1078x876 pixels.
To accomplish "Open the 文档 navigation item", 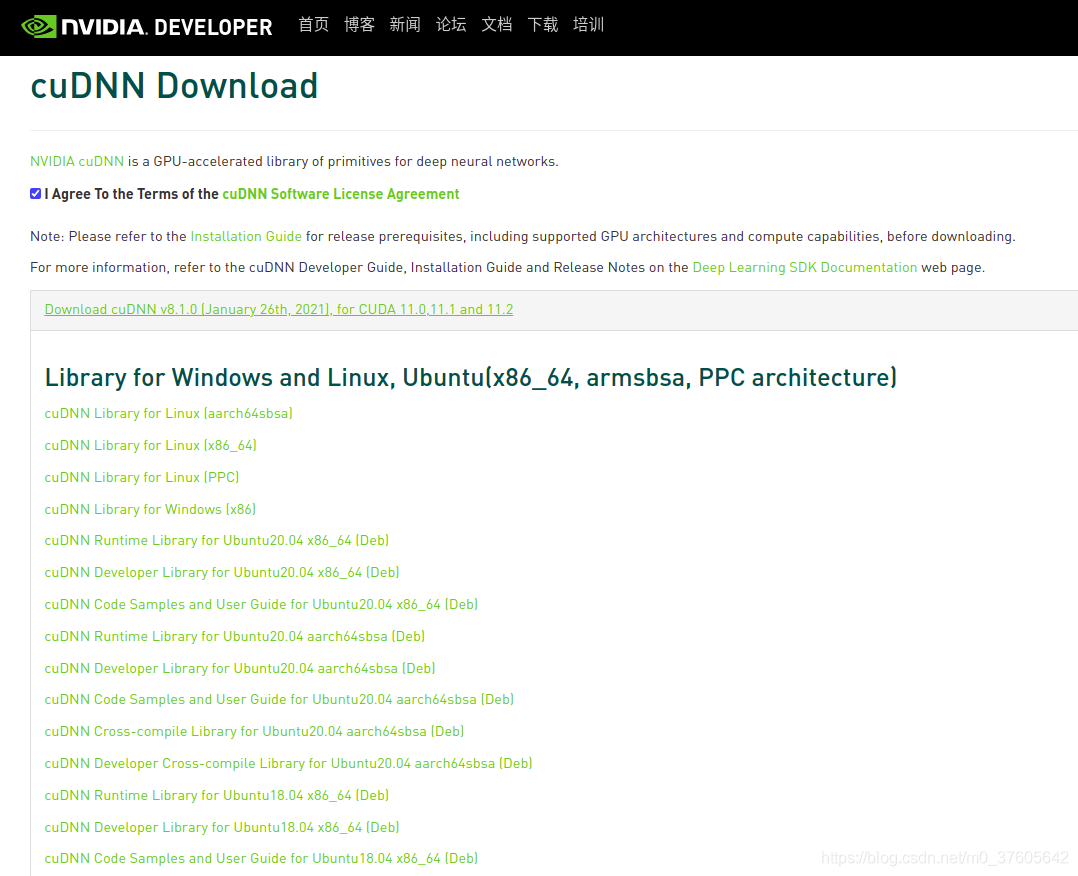I will point(496,25).
